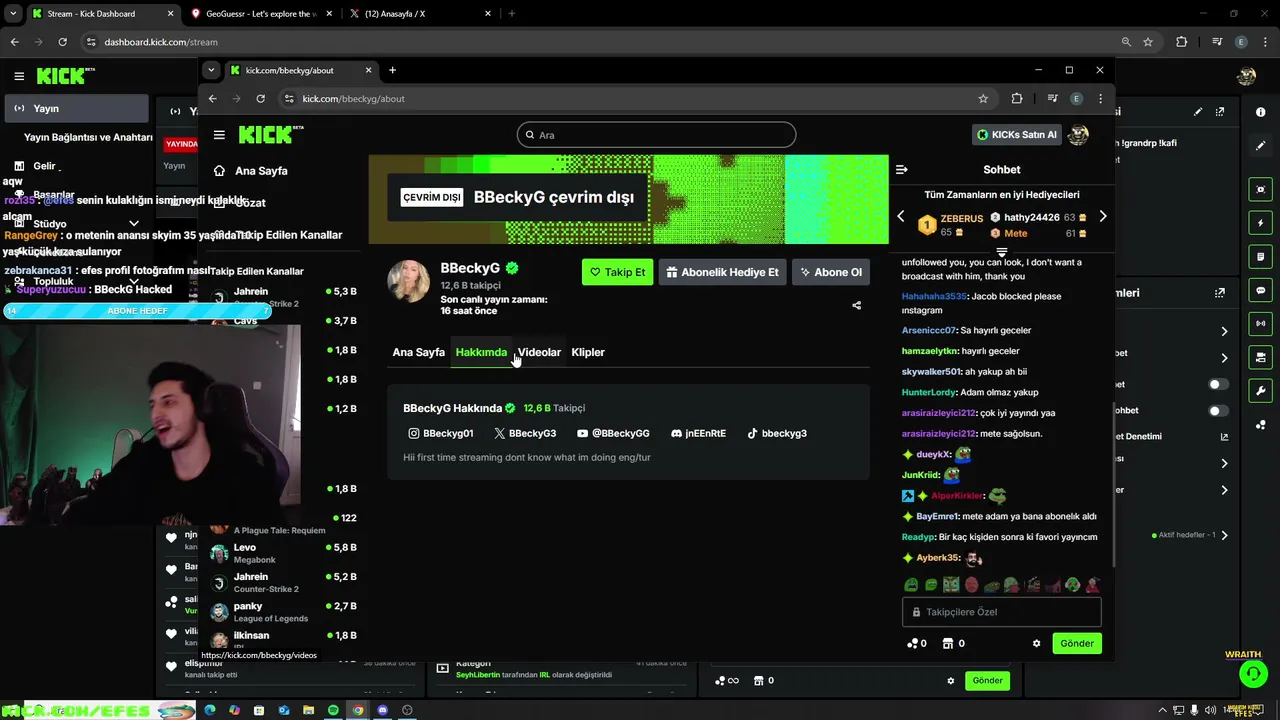The height and width of the screenshot is (720, 1280).
Task: Open the Videolar tab
Action: (539, 352)
